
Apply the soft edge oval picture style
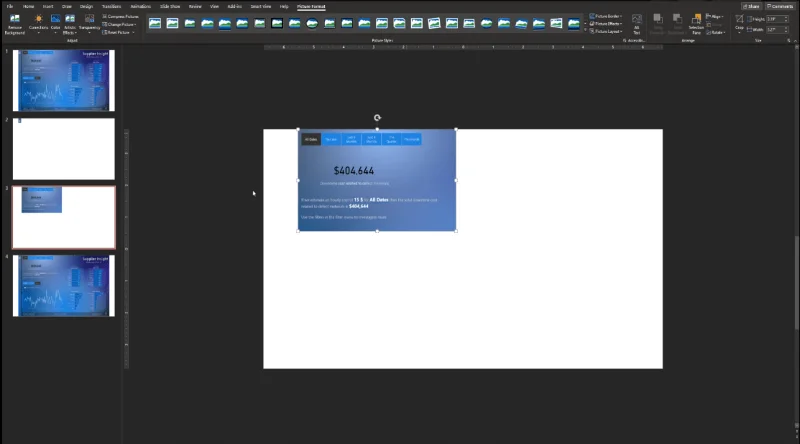coord(486,23)
